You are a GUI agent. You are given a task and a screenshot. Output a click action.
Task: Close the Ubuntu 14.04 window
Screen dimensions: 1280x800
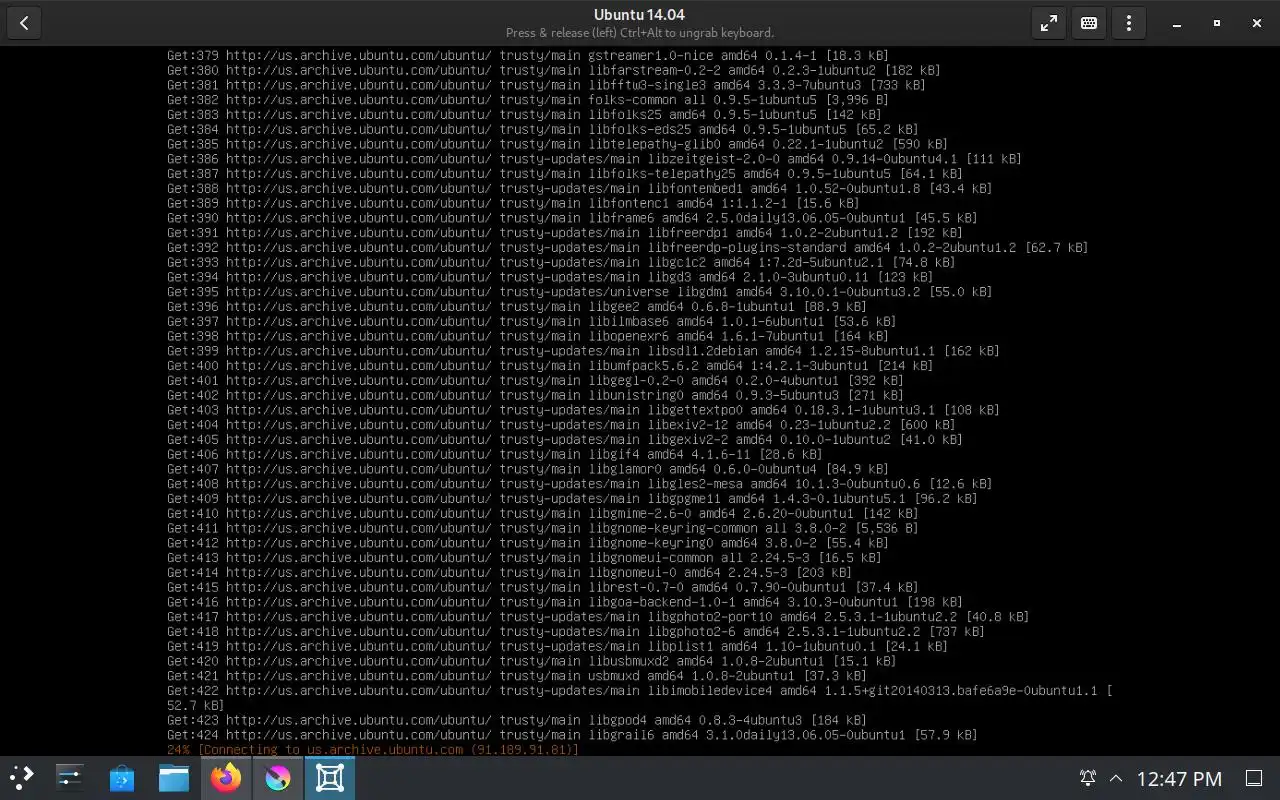point(1257,23)
